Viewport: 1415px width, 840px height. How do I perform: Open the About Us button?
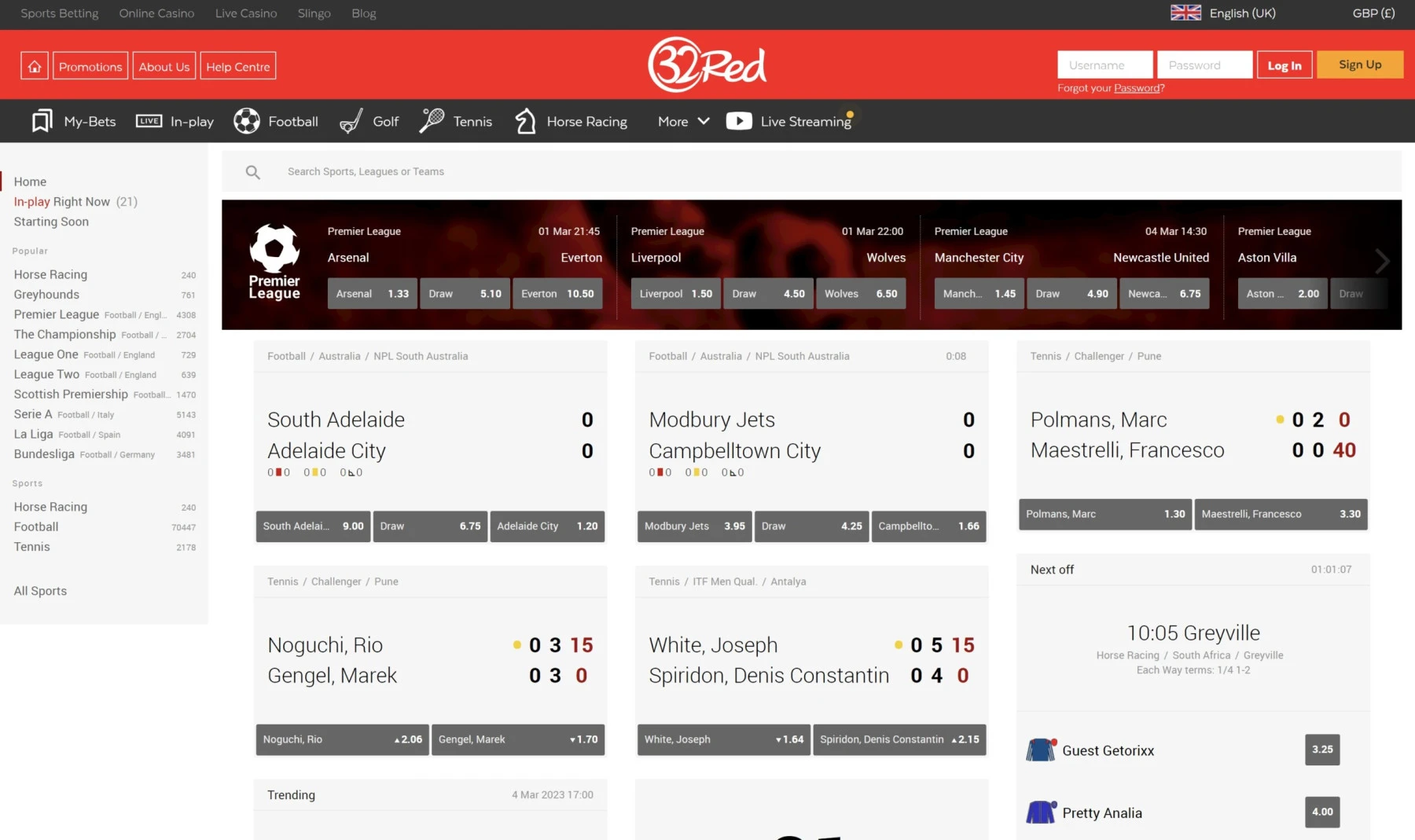coord(164,66)
